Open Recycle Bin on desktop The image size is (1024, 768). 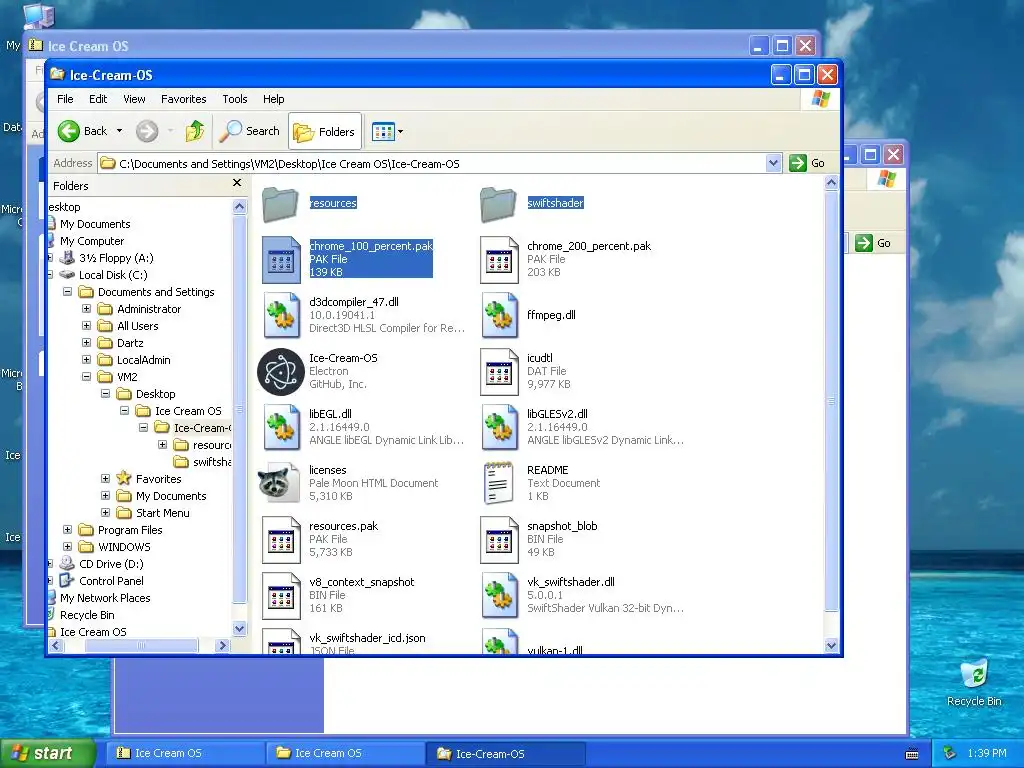pyautogui.click(x=974, y=682)
